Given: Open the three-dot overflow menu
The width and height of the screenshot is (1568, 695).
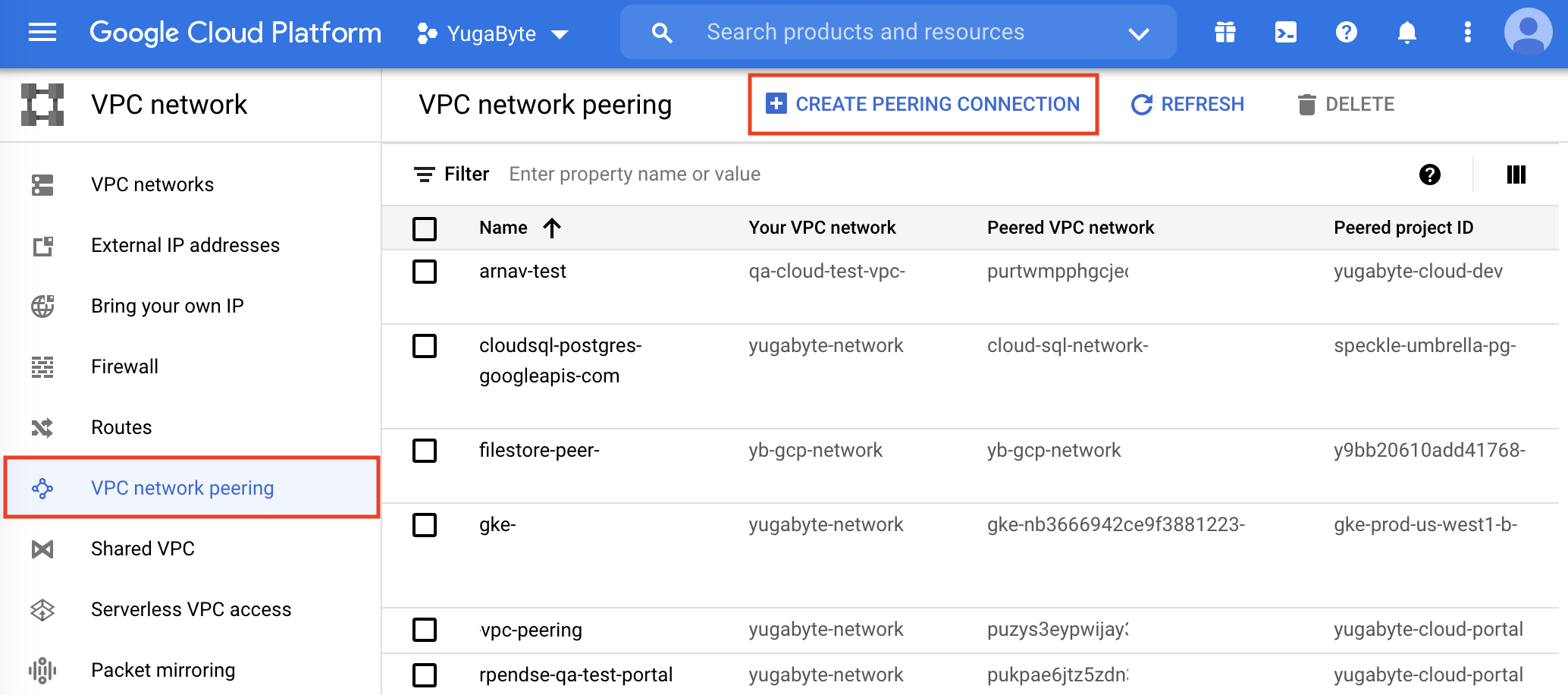Looking at the screenshot, I should [x=1467, y=32].
